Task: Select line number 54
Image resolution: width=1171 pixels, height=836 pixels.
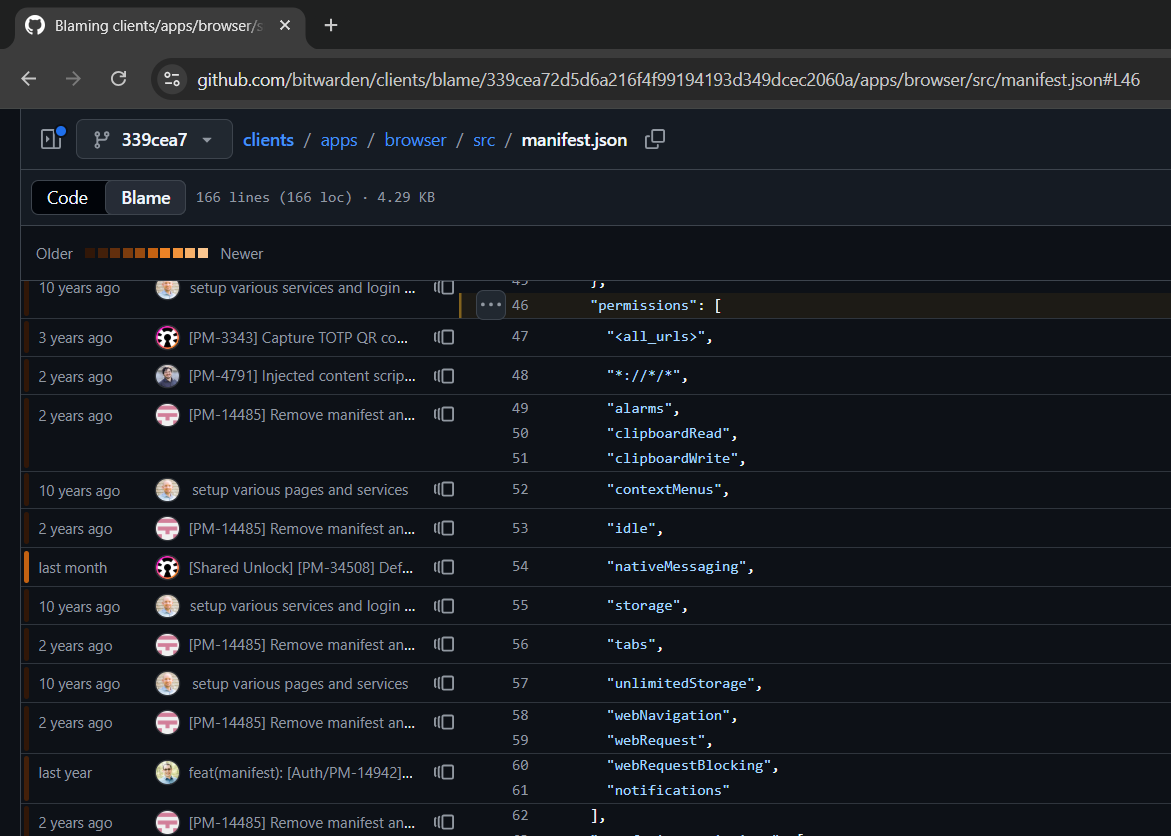Action: point(520,566)
